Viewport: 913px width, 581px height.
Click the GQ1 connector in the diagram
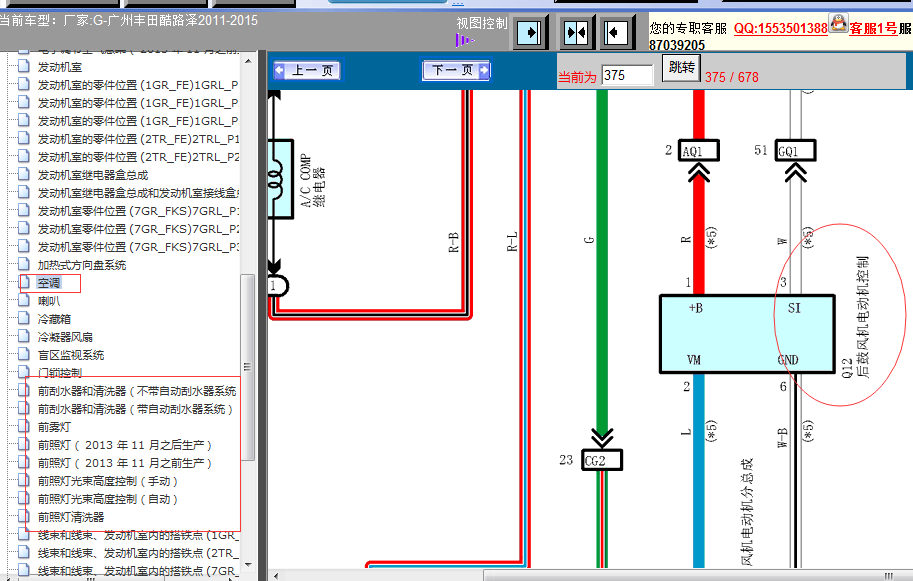795,151
